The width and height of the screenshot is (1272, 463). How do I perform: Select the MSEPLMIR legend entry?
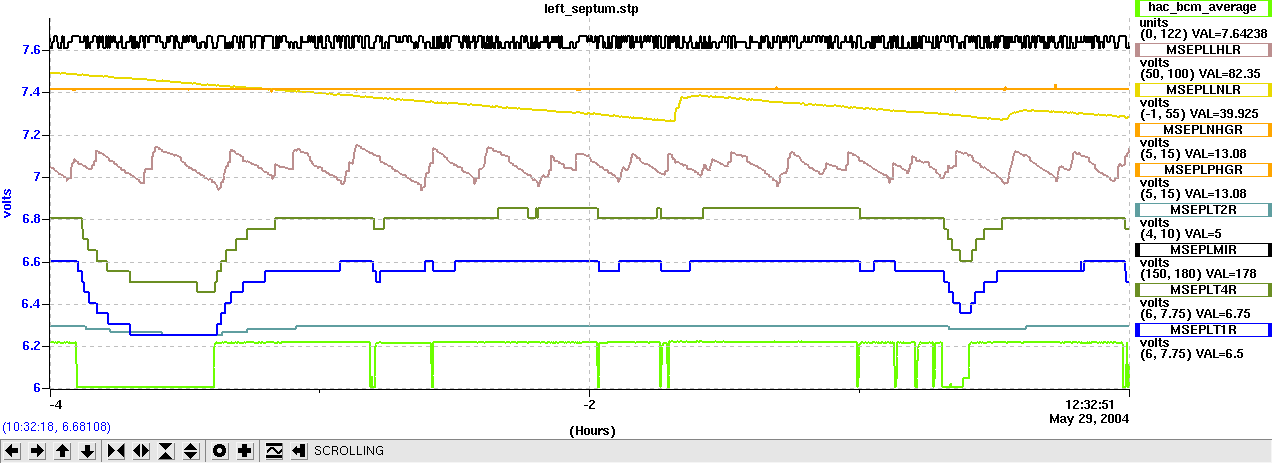tap(1205, 249)
